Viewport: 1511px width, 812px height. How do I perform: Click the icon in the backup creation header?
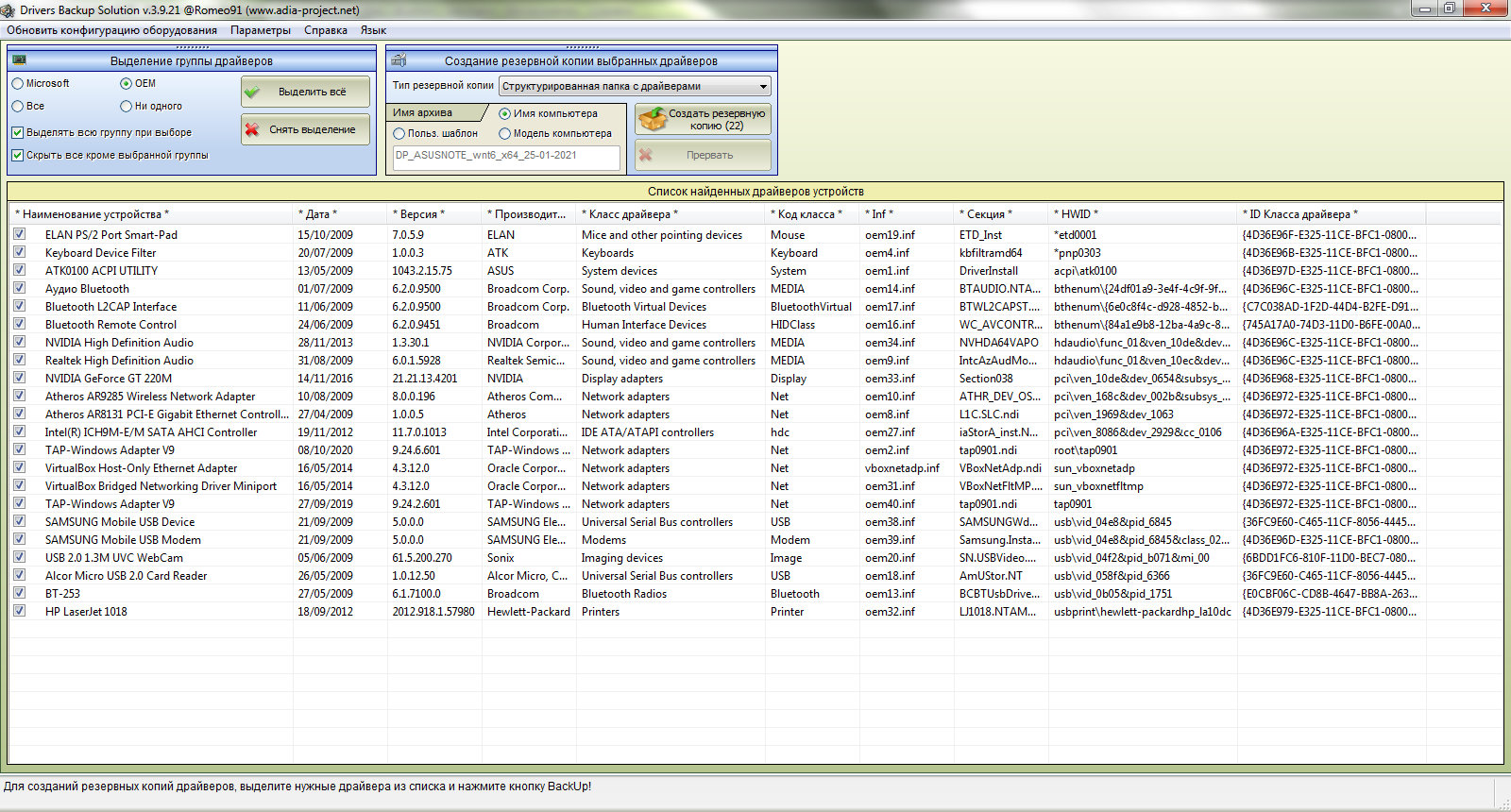tap(399, 60)
